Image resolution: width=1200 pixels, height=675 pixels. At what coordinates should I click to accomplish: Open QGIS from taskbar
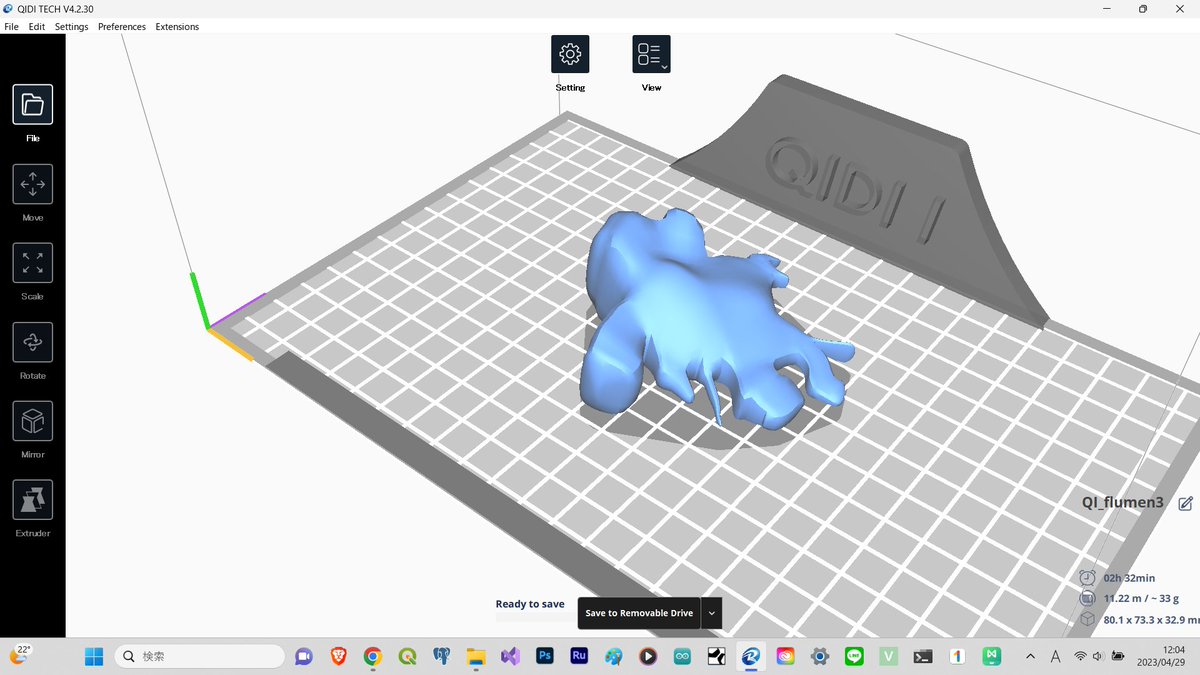tap(407, 656)
